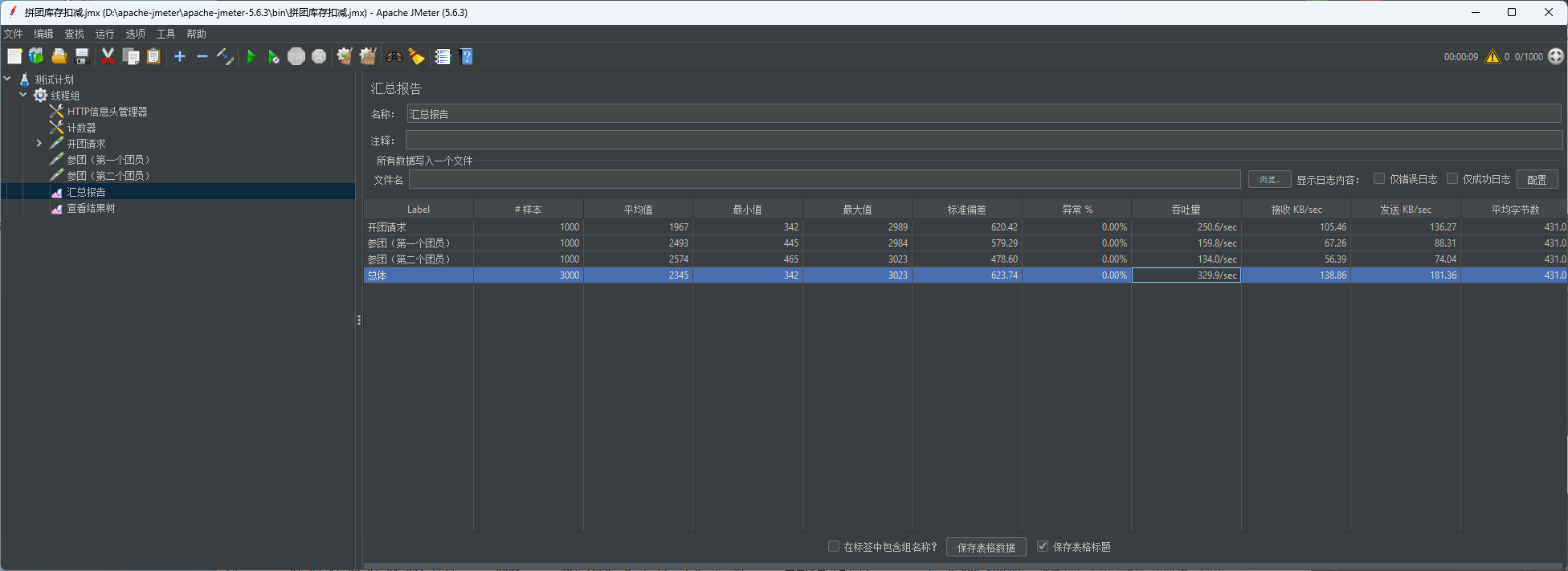Click the 保存表格数据 button
The width and height of the screenshot is (1568, 571).
pyautogui.click(x=986, y=547)
